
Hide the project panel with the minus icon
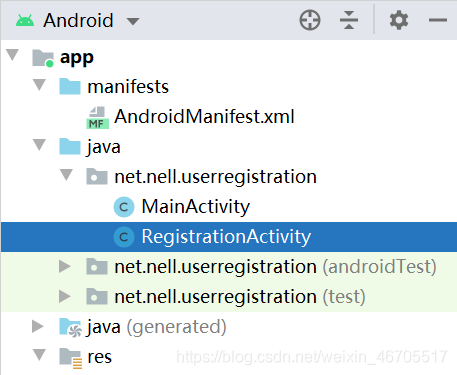coord(438,20)
